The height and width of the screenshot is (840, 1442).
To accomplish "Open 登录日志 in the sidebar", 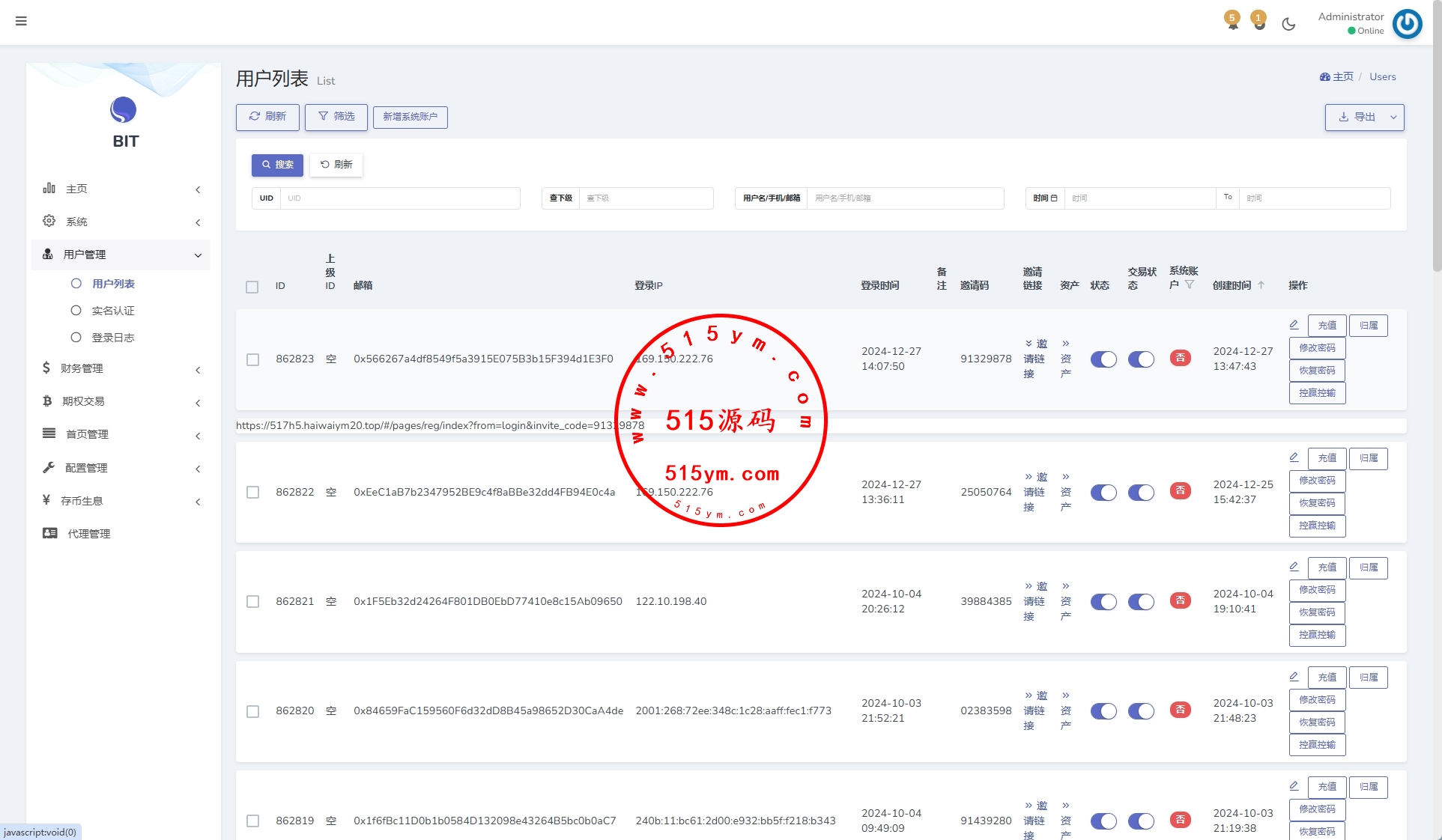I will pyautogui.click(x=112, y=338).
